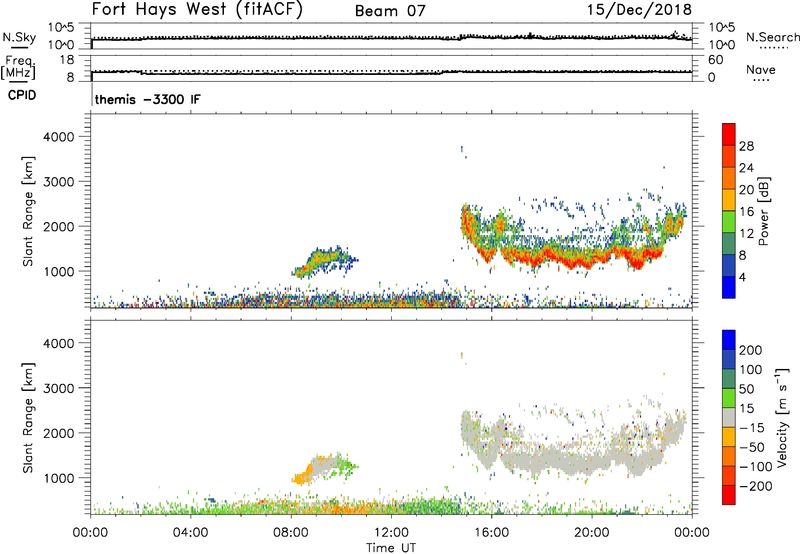The width and height of the screenshot is (800, 554).
Task: Select the 'Time UT' axis title
Action: [x=391, y=548]
